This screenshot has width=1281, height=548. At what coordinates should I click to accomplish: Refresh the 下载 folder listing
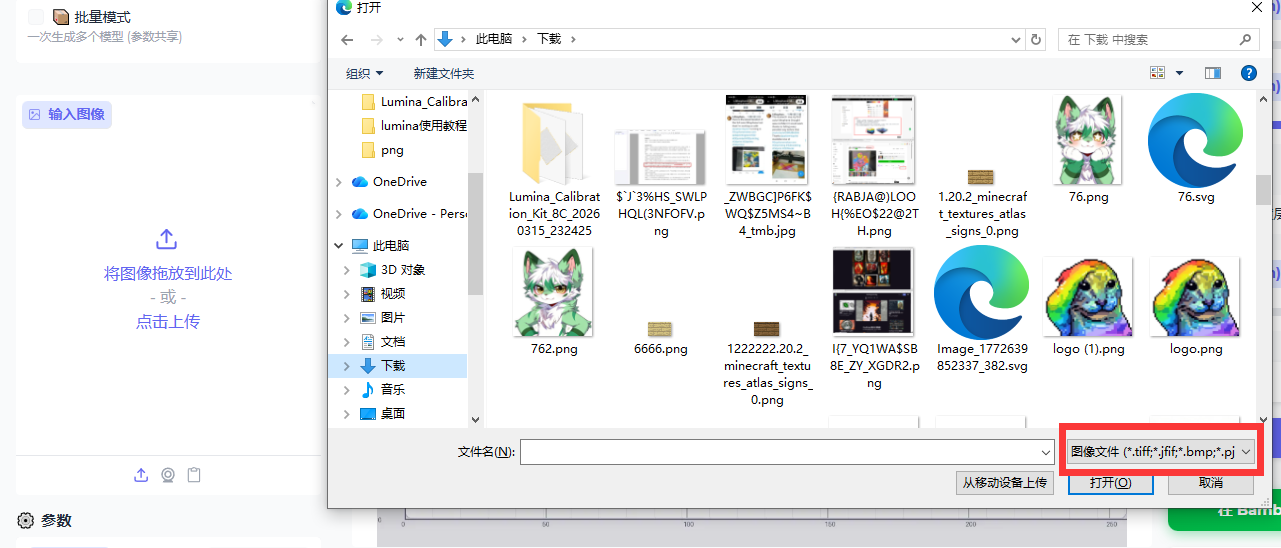pos(1037,39)
